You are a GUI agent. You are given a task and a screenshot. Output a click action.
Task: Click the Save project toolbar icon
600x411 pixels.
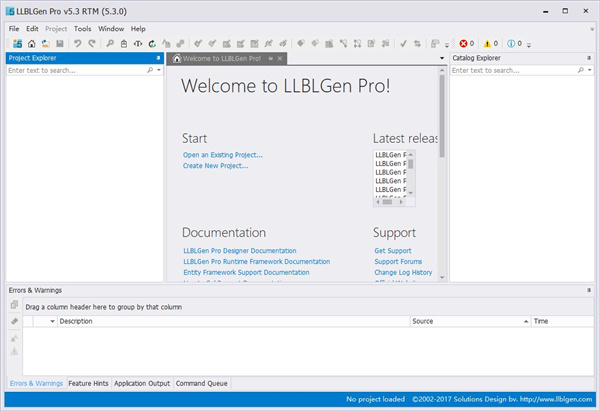[x=60, y=44]
